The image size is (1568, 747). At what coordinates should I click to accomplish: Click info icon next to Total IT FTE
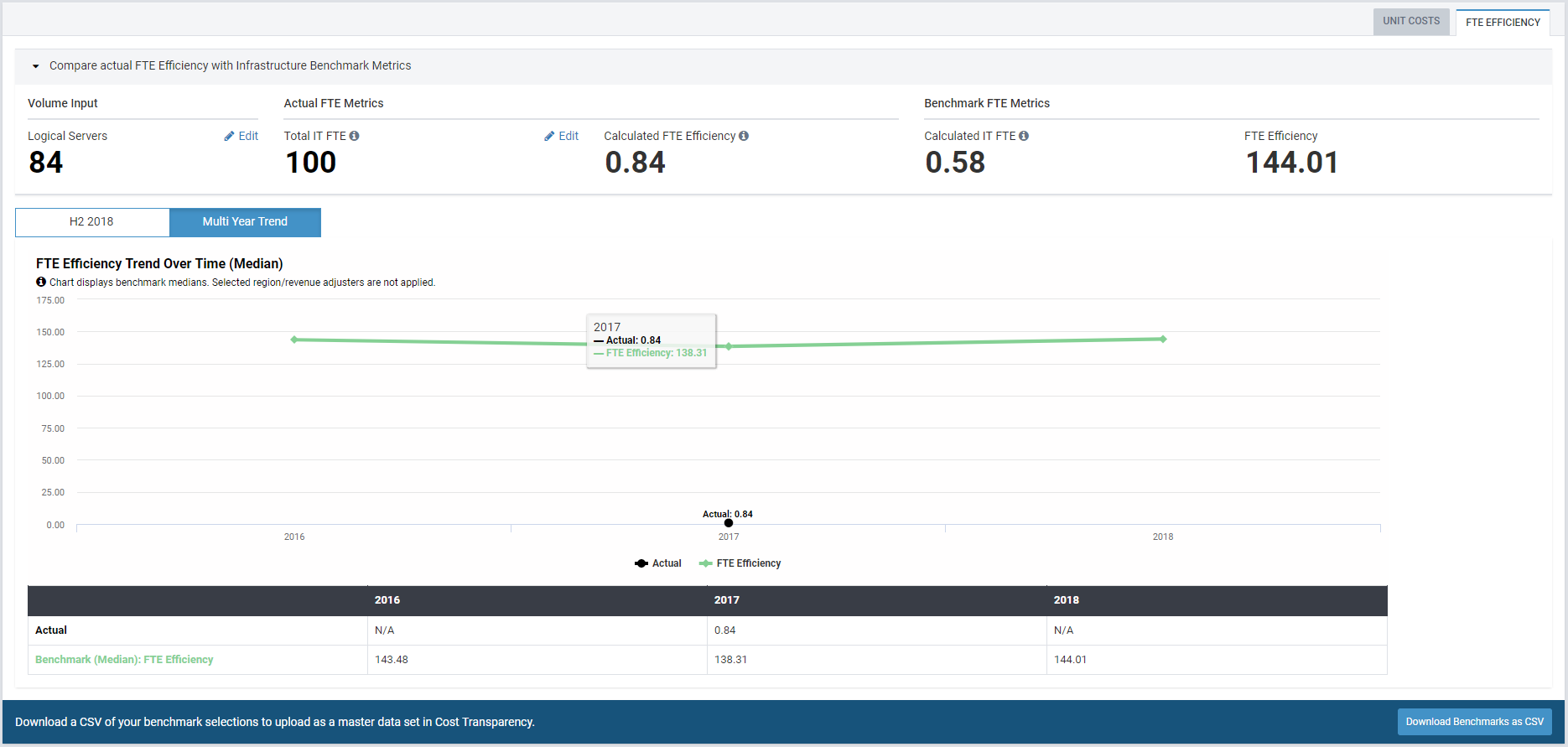coord(355,136)
